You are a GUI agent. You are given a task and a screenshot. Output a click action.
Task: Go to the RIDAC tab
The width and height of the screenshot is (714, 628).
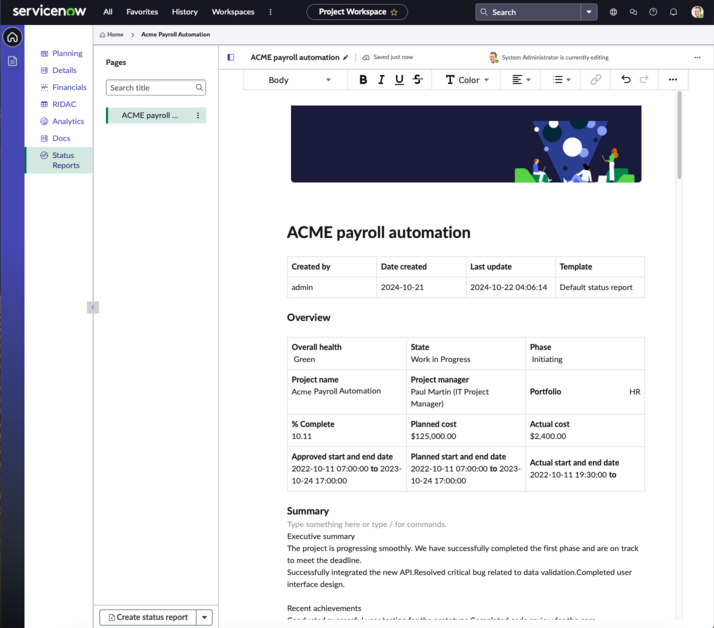(58, 104)
